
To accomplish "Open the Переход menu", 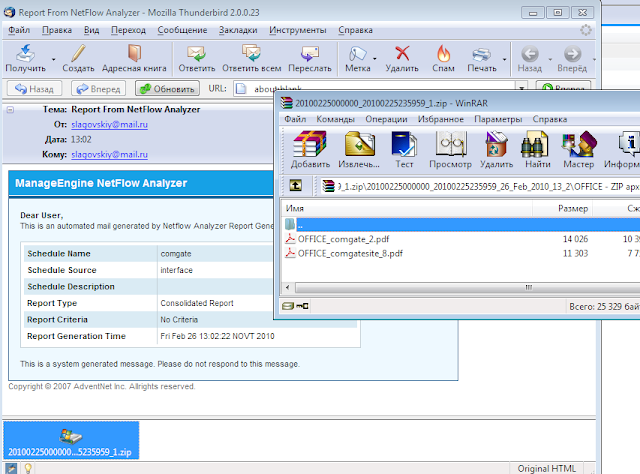I will pyautogui.click(x=128, y=30).
